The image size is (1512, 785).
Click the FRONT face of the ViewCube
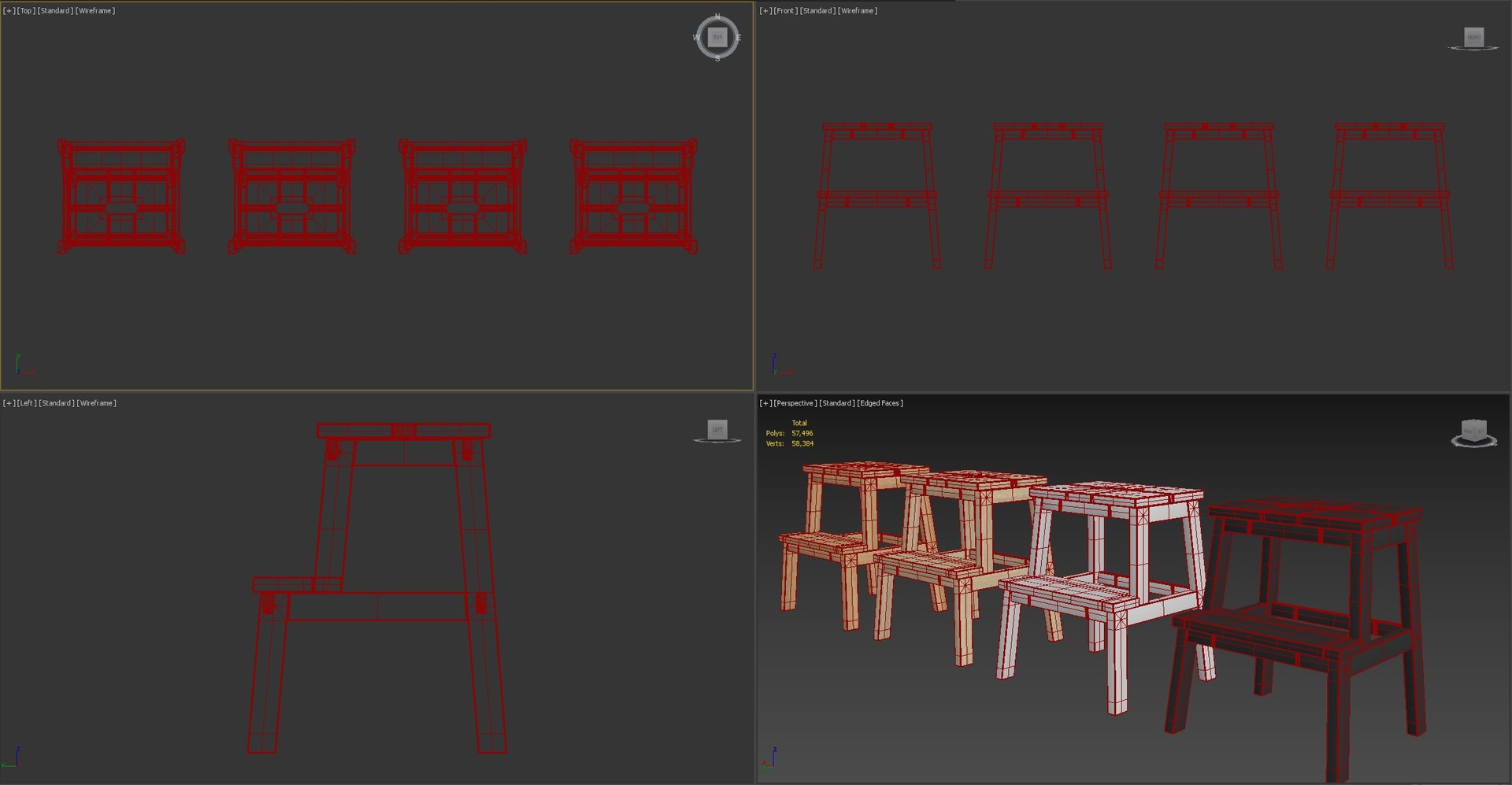1473,37
